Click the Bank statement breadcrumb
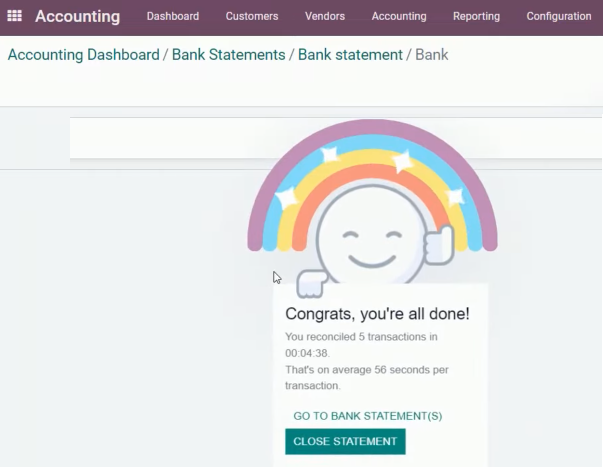The width and height of the screenshot is (603, 467). pyautogui.click(x=350, y=54)
